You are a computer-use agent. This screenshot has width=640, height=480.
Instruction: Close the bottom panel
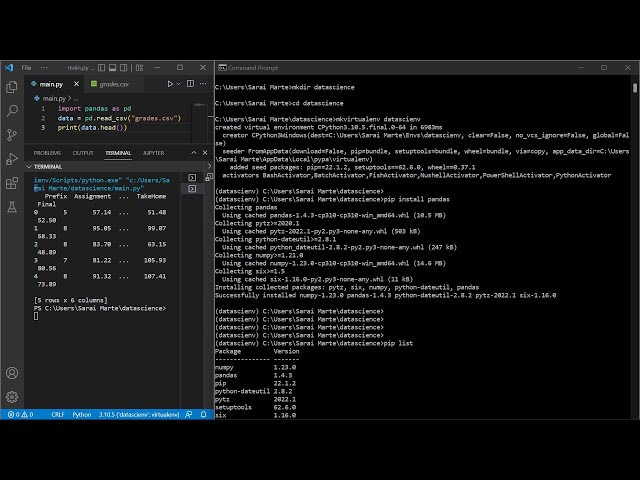point(205,153)
